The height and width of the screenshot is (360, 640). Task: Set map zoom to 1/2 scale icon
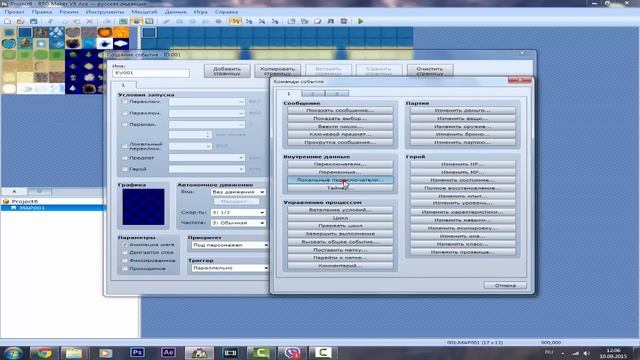pos(249,21)
